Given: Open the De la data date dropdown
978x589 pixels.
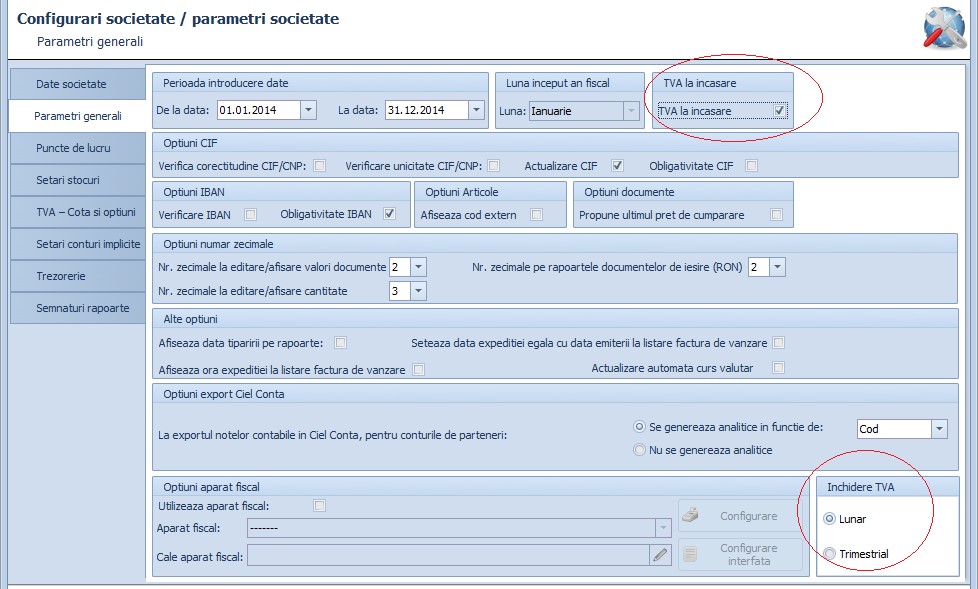Looking at the screenshot, I should (x=308, y=110).
